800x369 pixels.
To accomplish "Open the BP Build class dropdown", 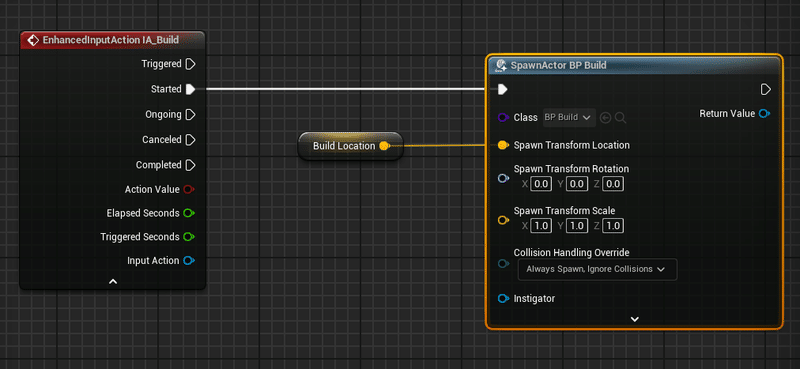I will (568, 117).
